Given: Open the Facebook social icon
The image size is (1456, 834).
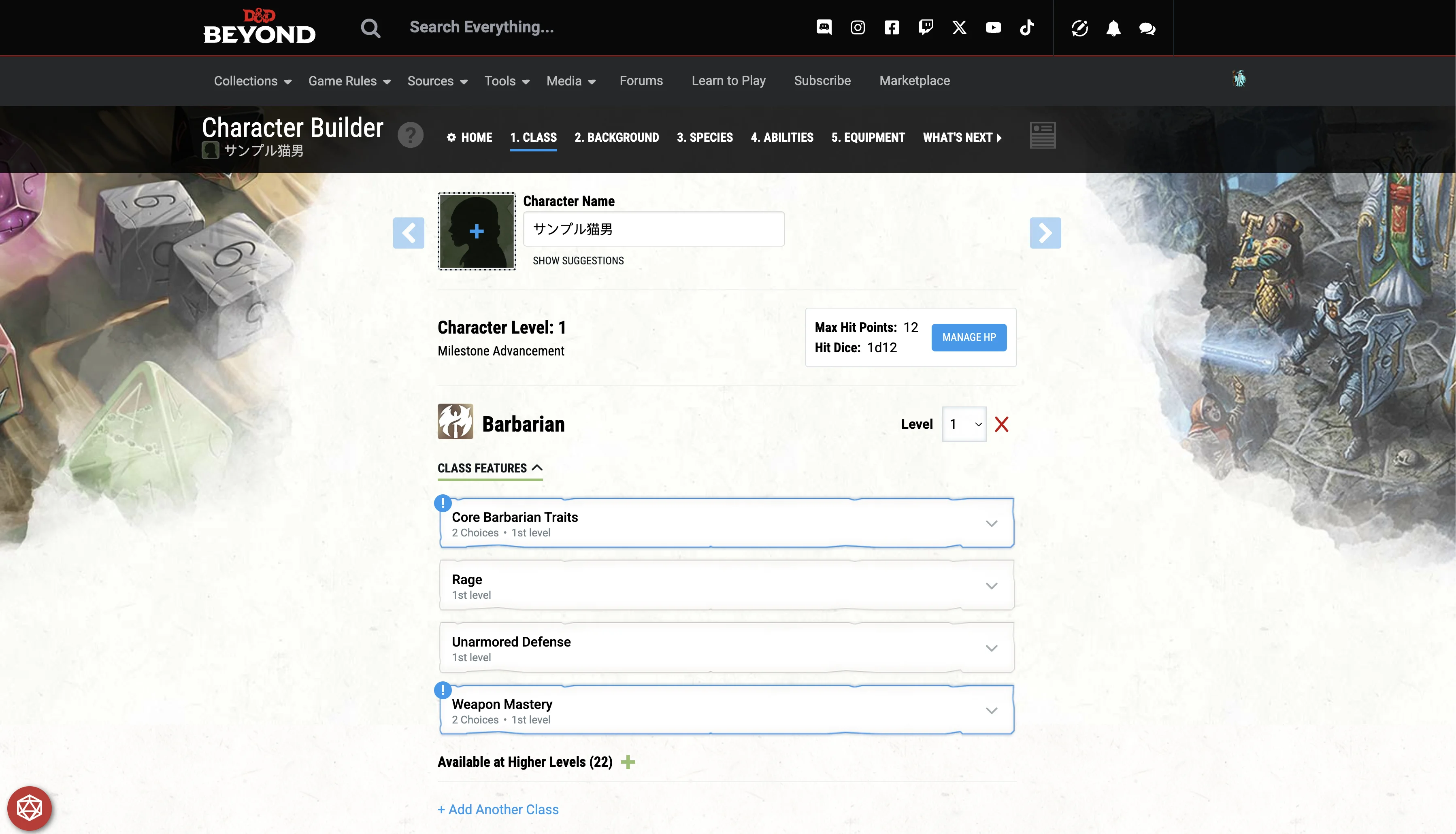Looking at the screenshot, I should 891,28.
